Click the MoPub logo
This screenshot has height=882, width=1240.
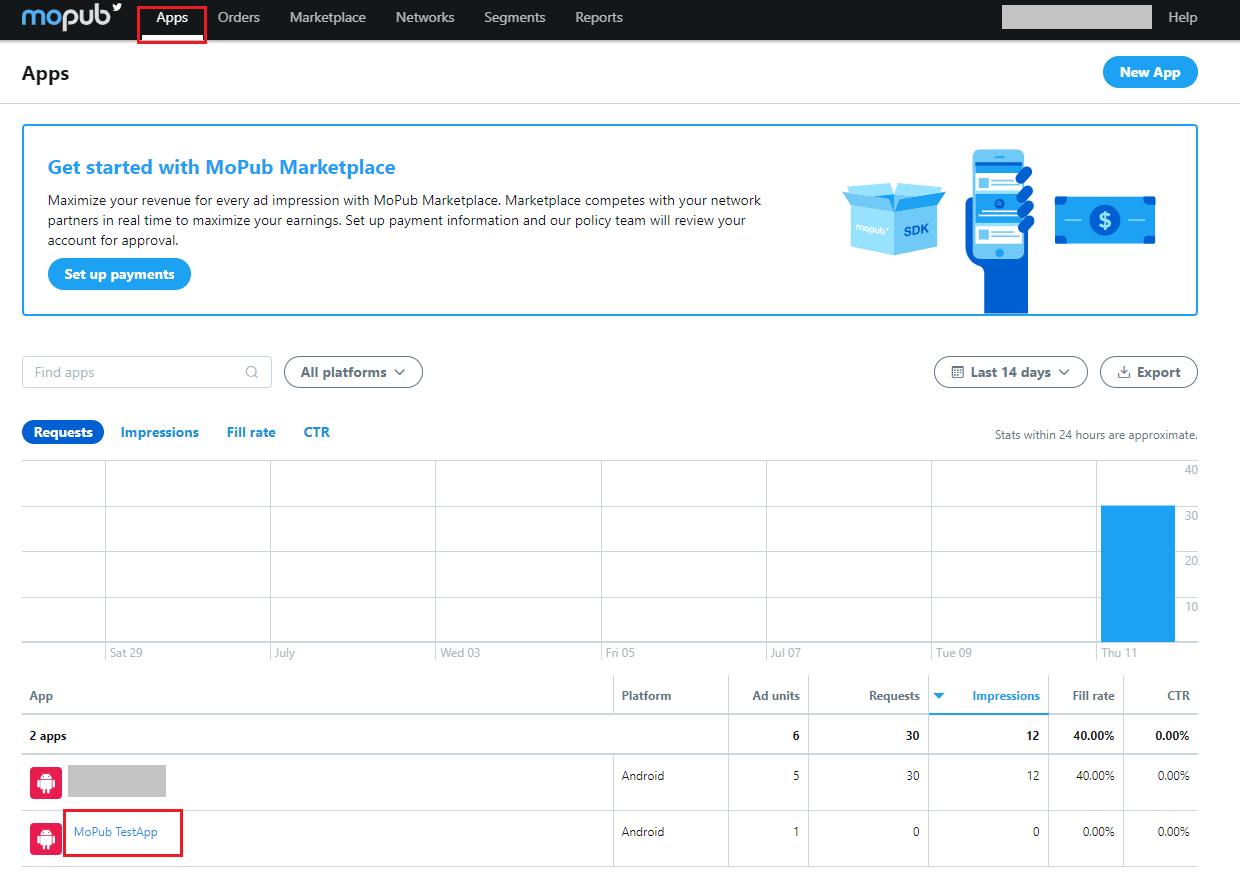click(71, 17)
